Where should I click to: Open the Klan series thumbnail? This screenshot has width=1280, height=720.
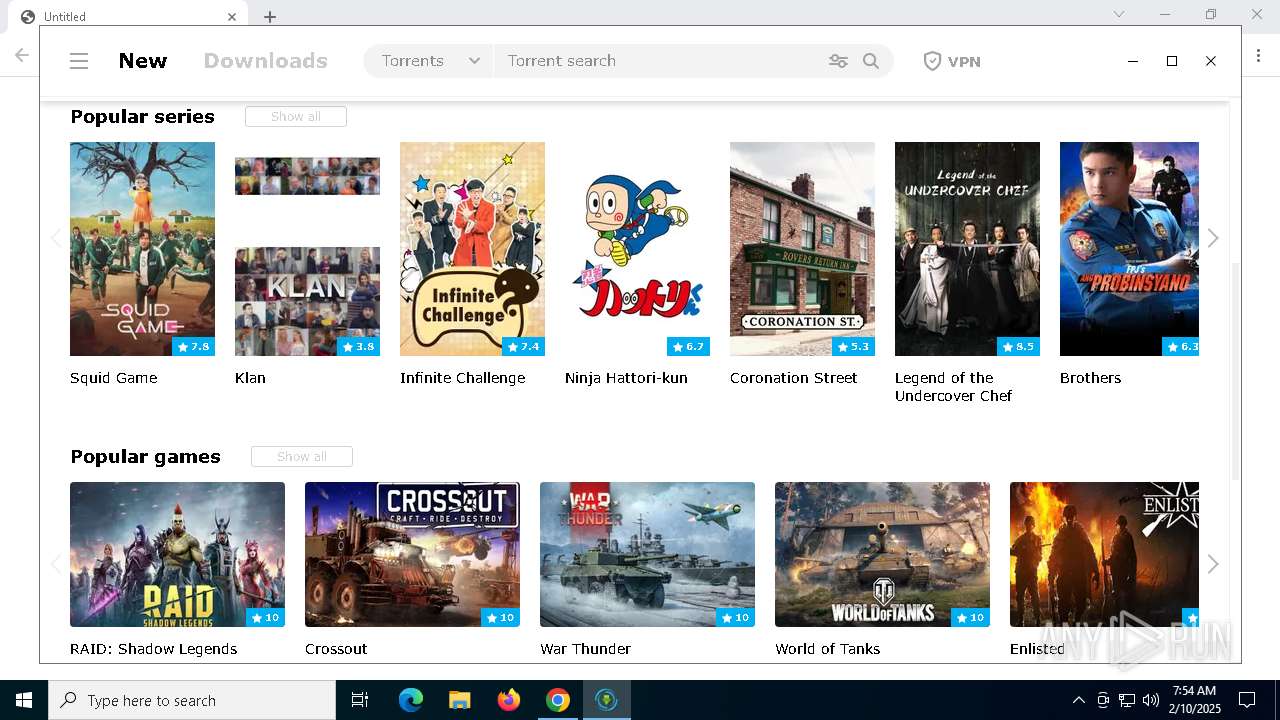[x=307, y=249]
